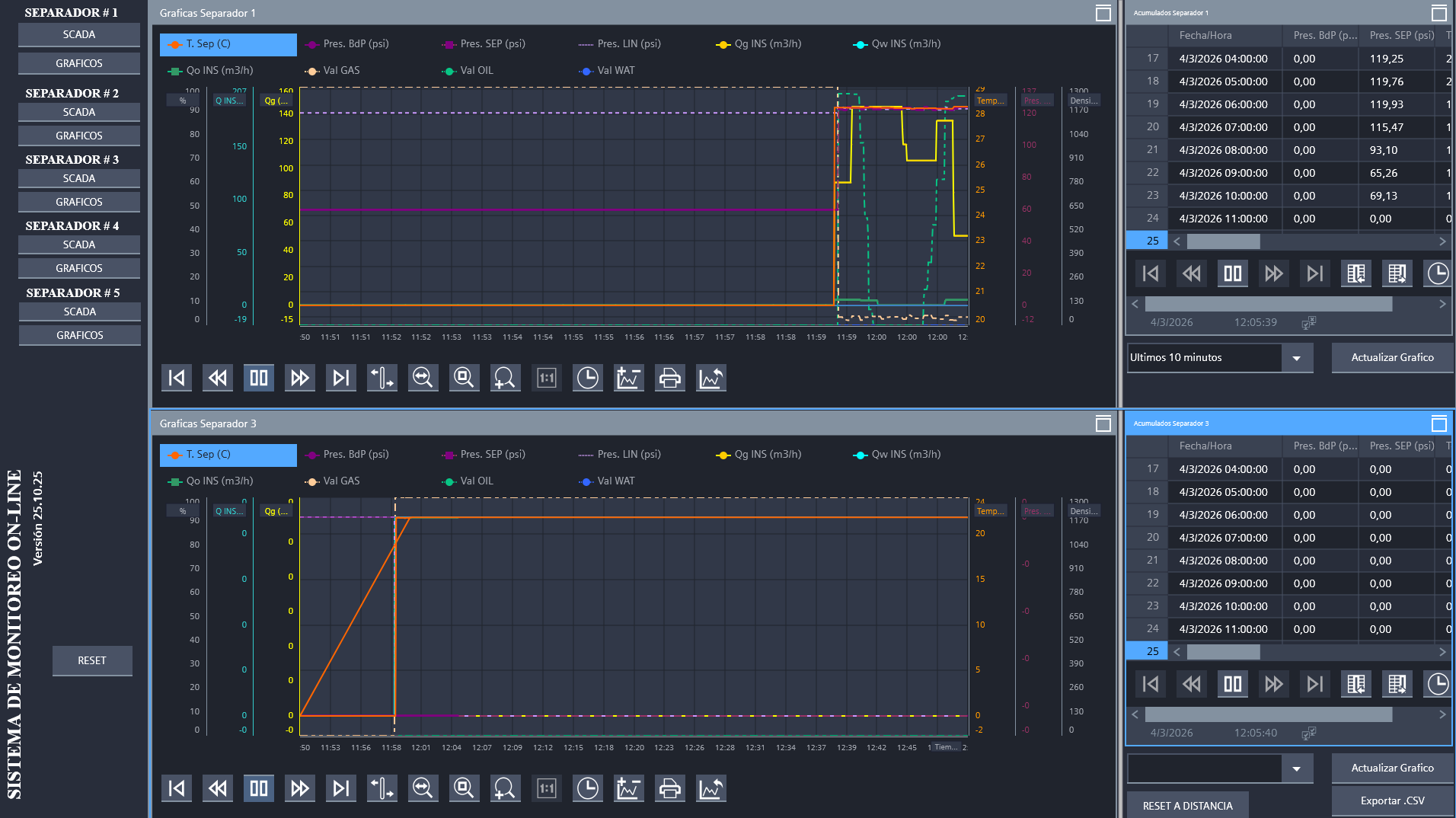Click zoom time axis icon in Separador 1 toolbar
The width and height of the screenshot is (1456, 818).
423,378
